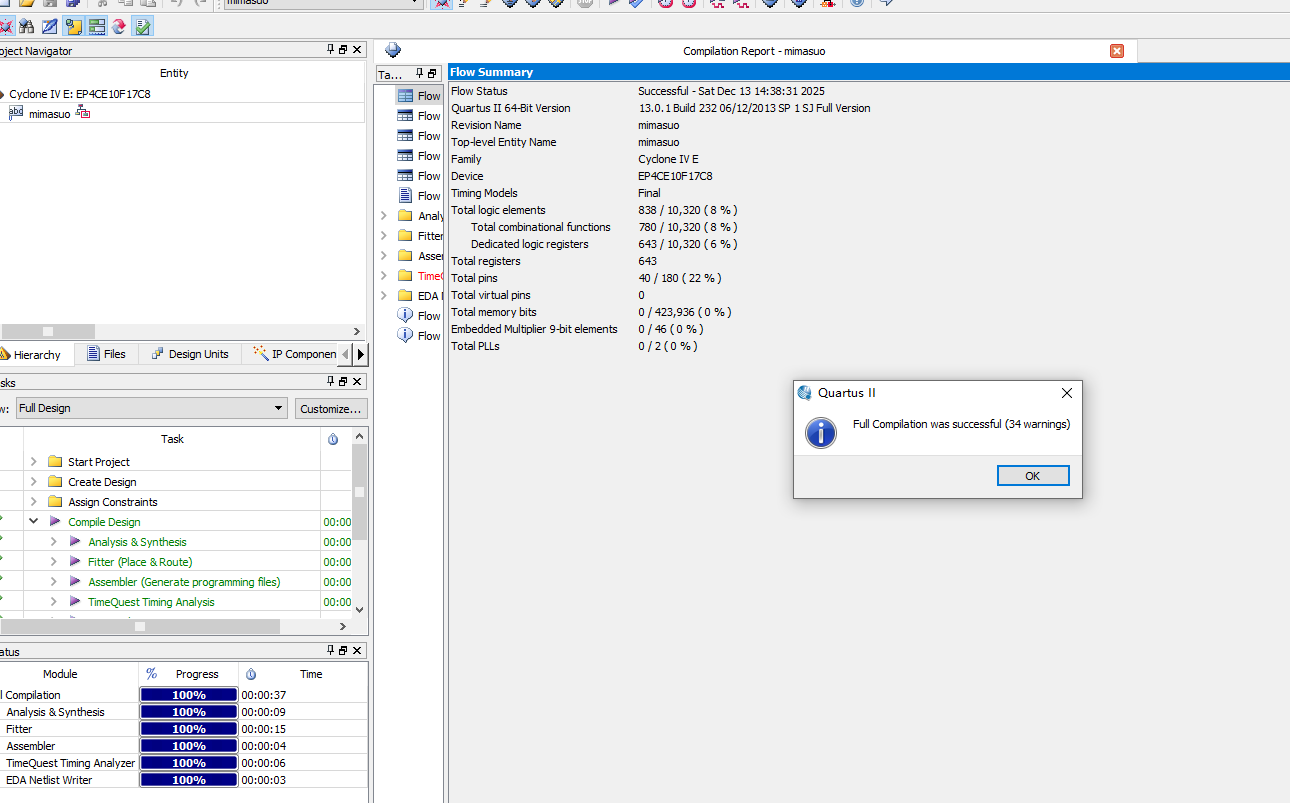Select the mimasuo entity in Project Navigator
The height and width of the screenshot is (803, 1290).
point(49,114)
